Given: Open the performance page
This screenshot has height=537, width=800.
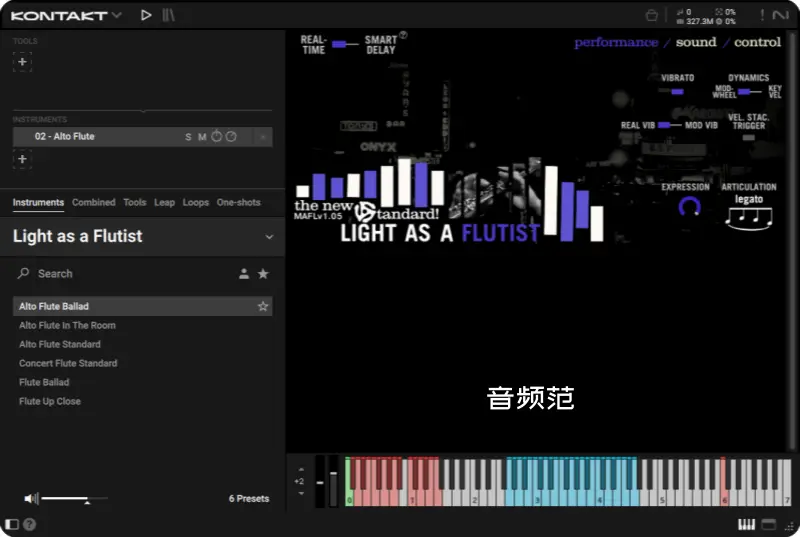Looking at the screenshot, I should click(616, 42).
